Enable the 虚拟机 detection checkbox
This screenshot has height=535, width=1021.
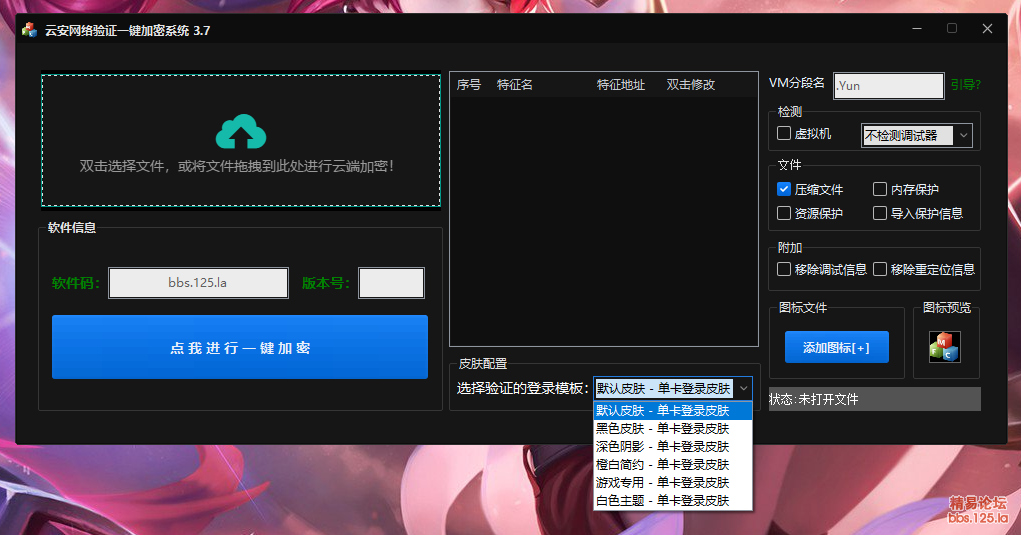coord(785,133)
